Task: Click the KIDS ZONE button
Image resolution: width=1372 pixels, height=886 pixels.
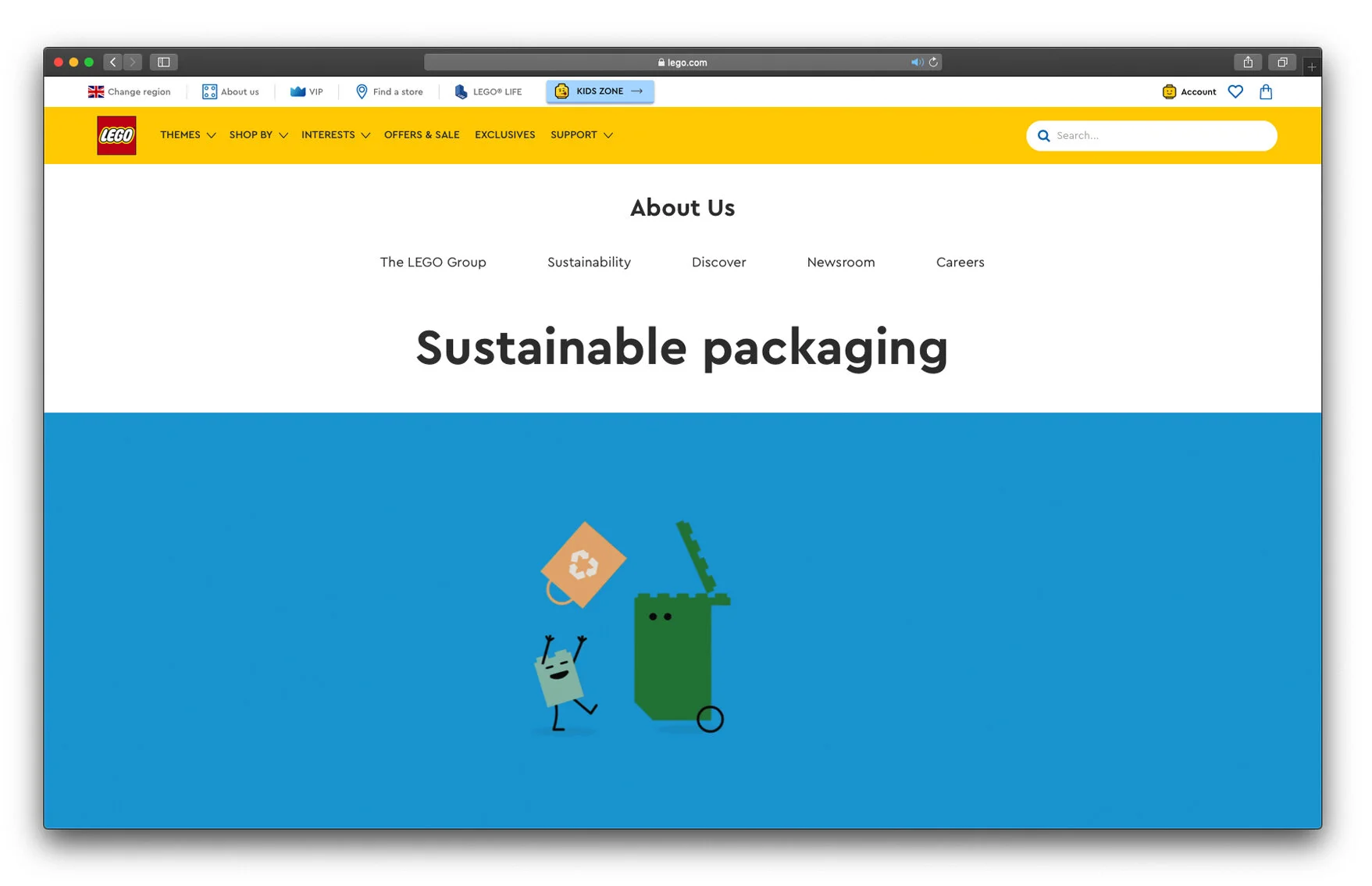Action: click(x=600, y=91)
